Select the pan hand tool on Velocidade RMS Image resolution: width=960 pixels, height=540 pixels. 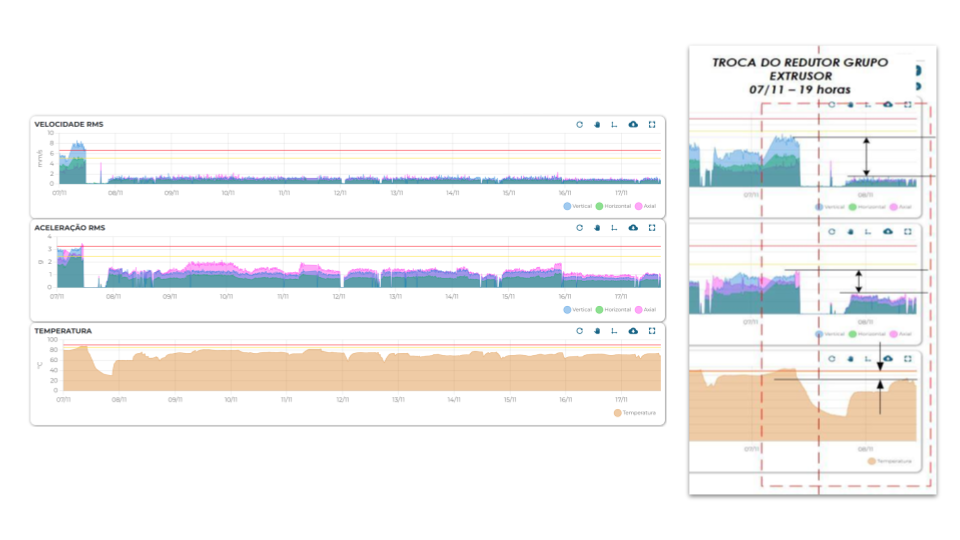(x=597, y=124)
